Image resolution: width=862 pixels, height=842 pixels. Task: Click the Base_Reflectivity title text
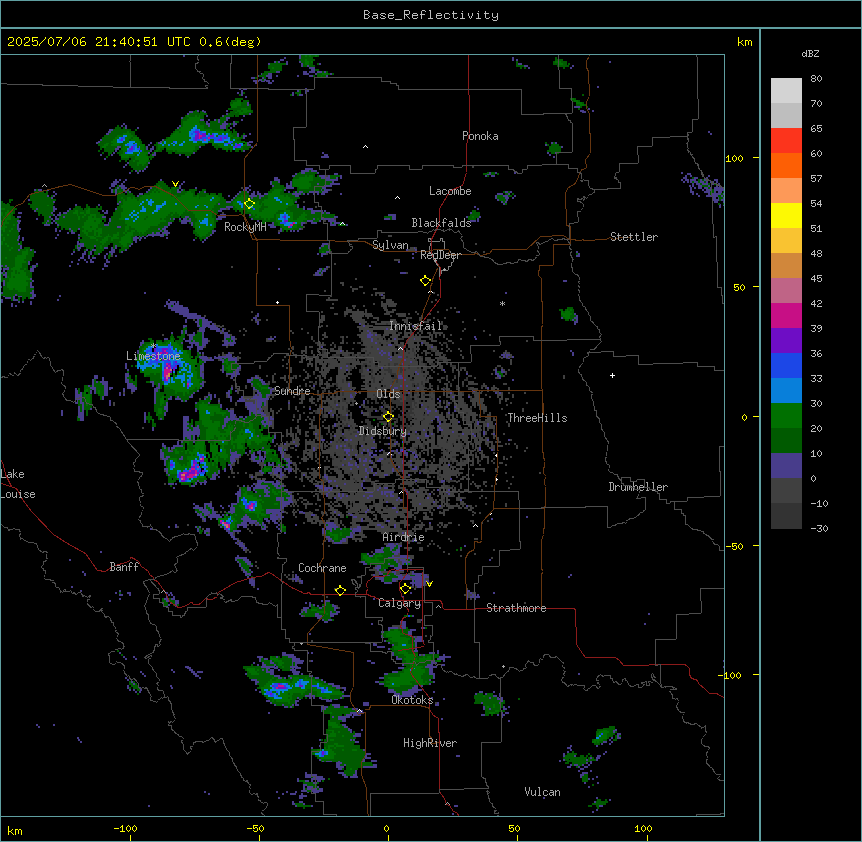coord(431,15)
